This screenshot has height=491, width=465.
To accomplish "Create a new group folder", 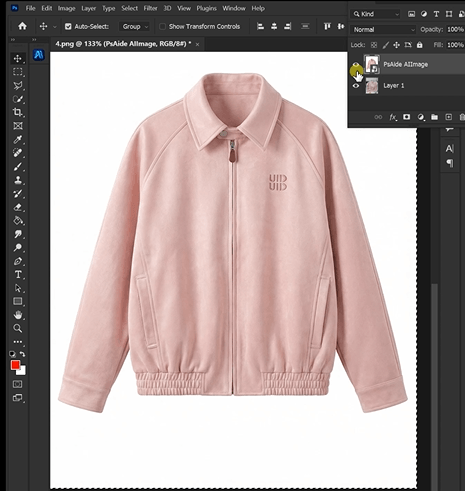I will pyautogui.click(x=434, y=117).
